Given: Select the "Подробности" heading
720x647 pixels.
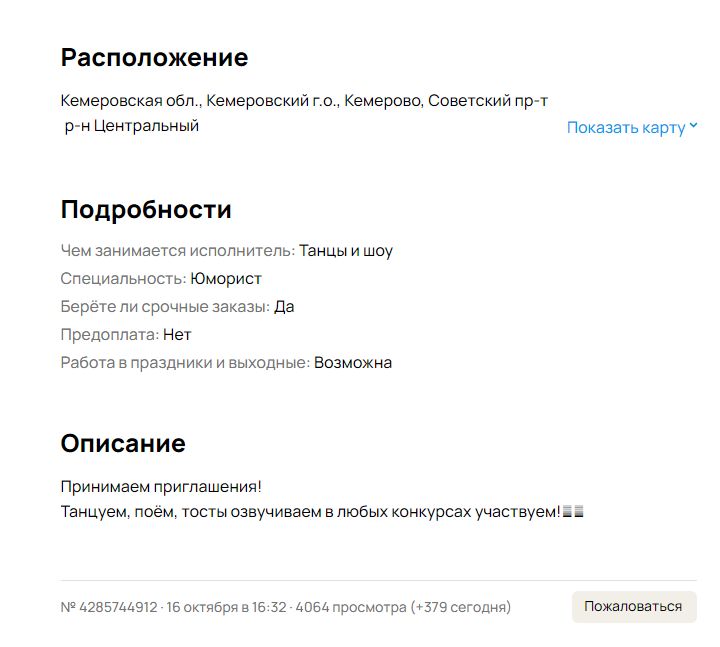Looking at the screenshot, I should 146,210.
